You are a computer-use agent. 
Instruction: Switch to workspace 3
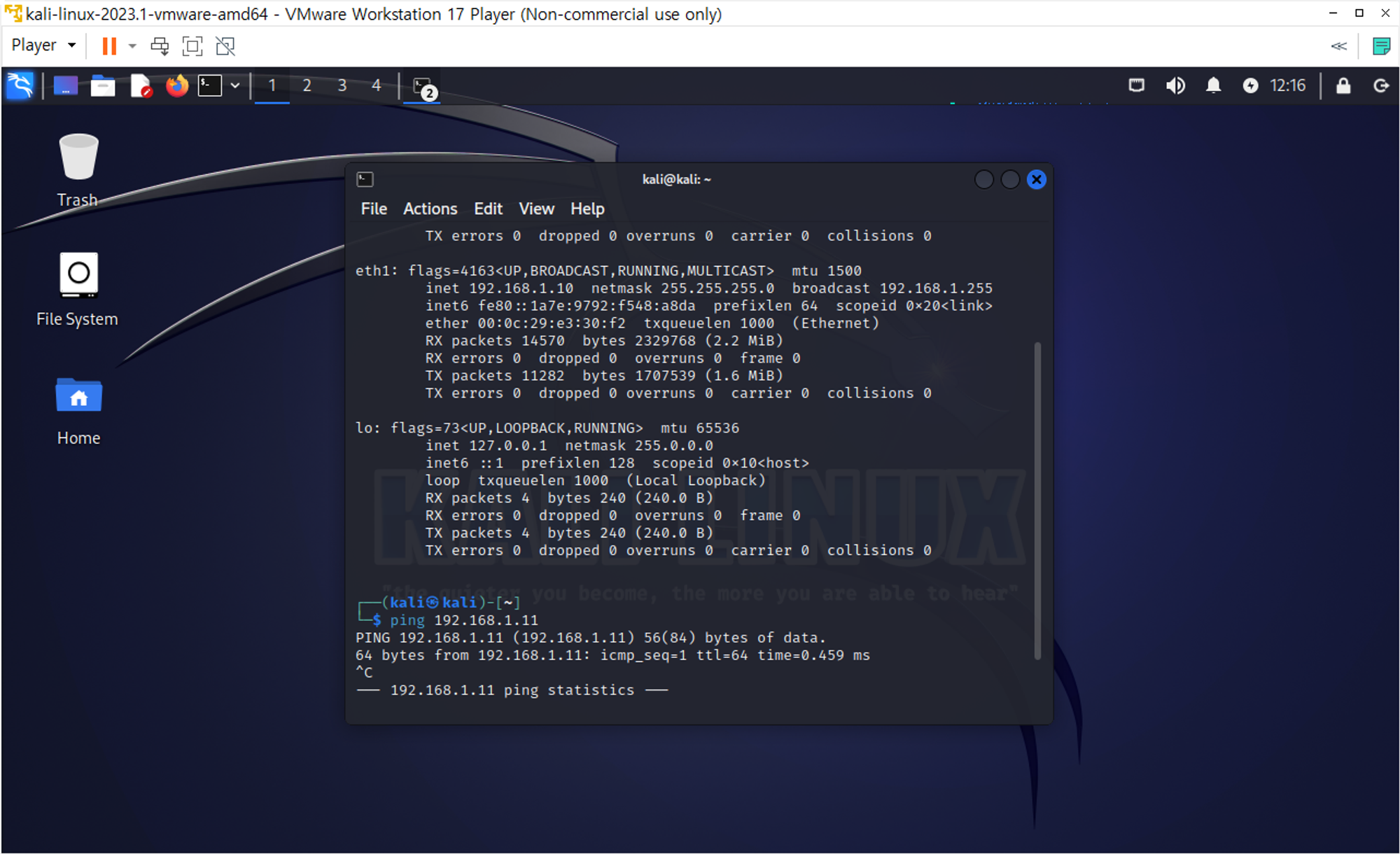pos(342,85)
